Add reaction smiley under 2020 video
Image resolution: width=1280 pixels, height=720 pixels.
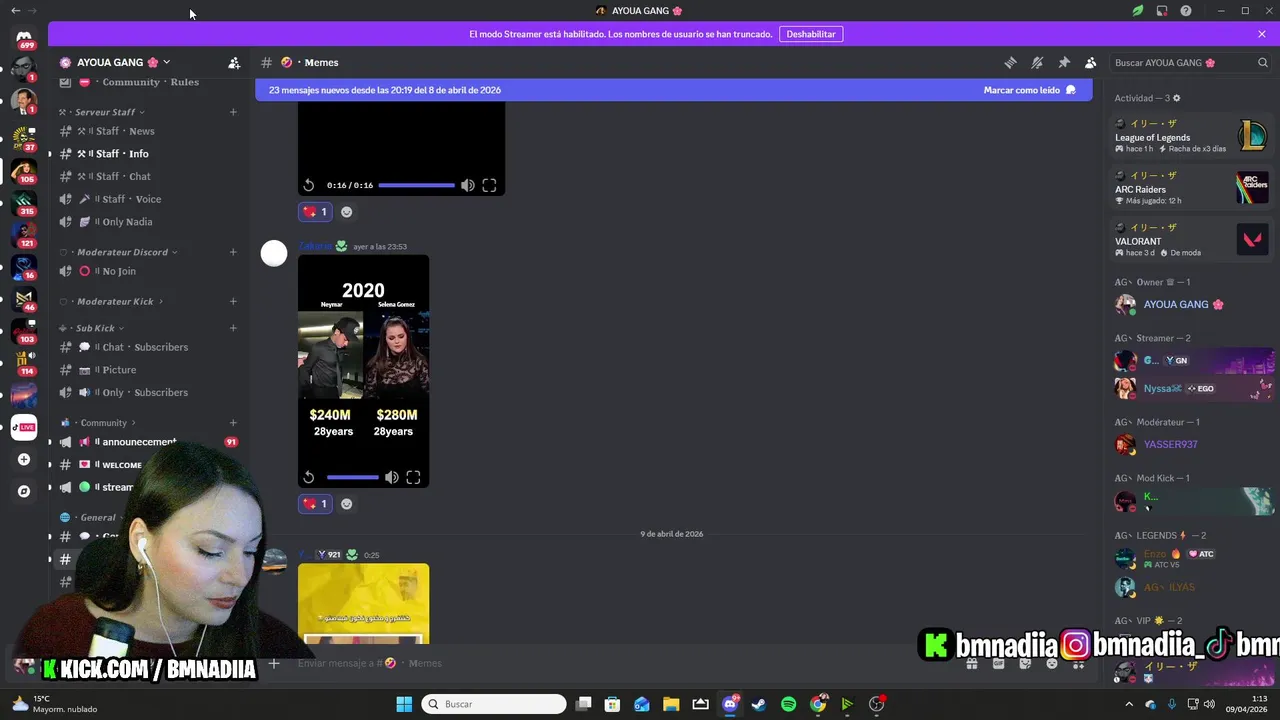pyautogui.click(x=347, y=504)
